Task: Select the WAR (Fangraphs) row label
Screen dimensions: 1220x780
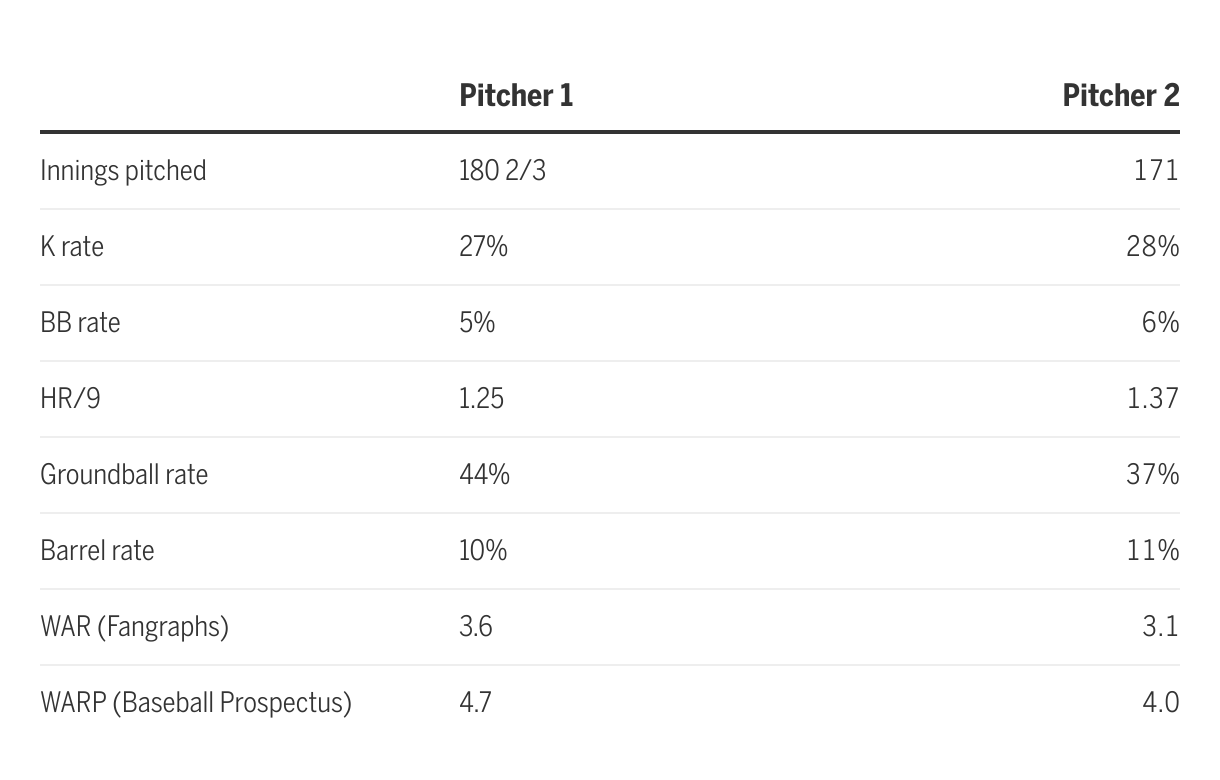Action: [134, 627]
